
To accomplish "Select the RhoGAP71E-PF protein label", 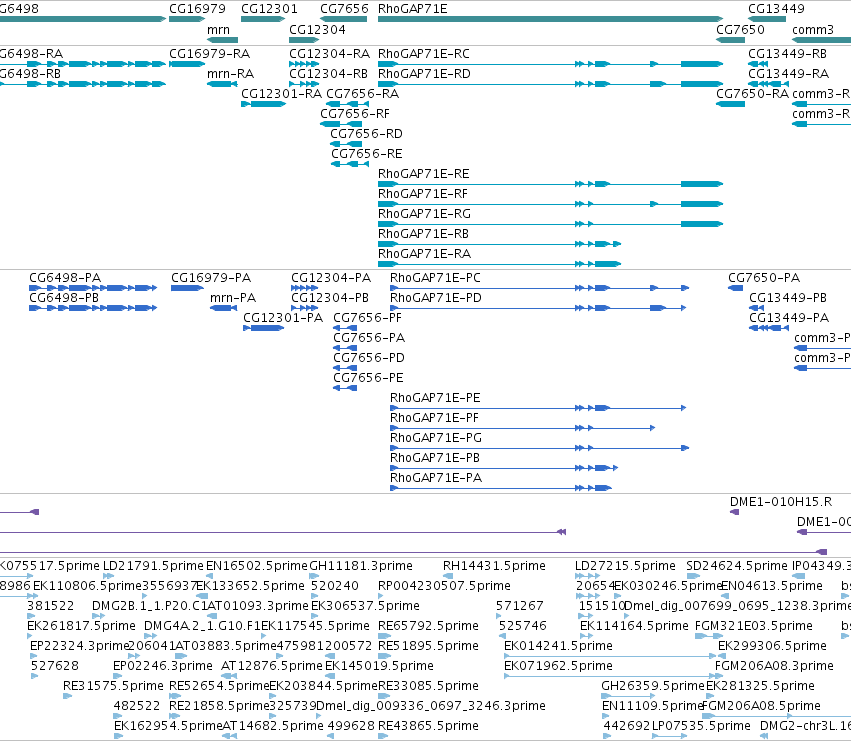I will [434, 419].
